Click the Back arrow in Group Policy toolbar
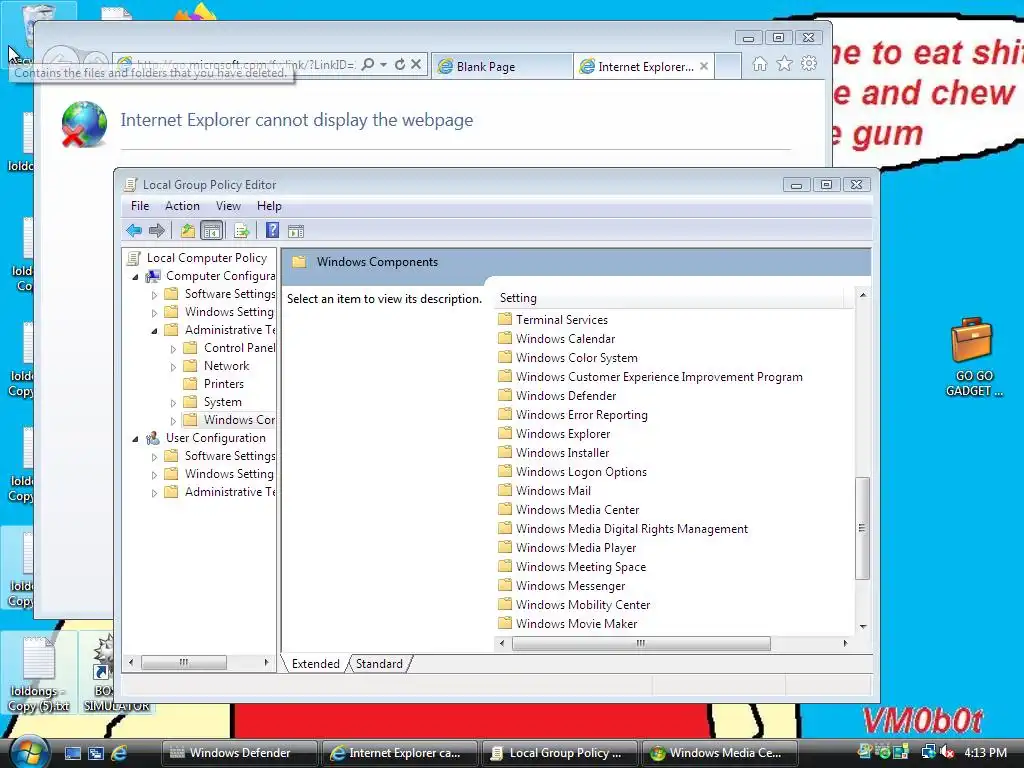Screen dimensions: 1024x768 pos(135,231)
